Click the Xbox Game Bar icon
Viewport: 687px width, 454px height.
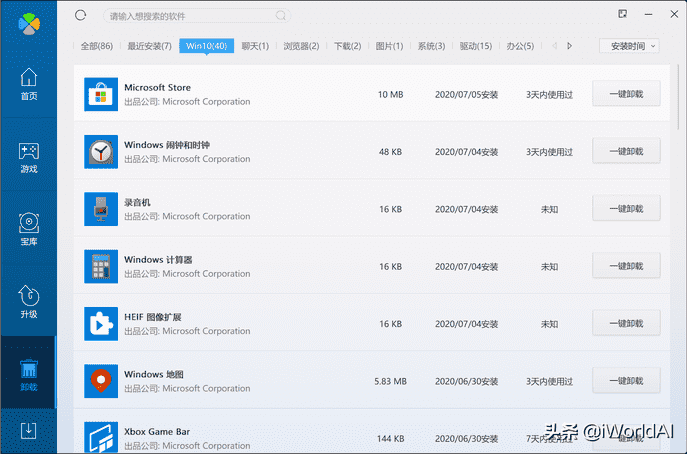101,437
